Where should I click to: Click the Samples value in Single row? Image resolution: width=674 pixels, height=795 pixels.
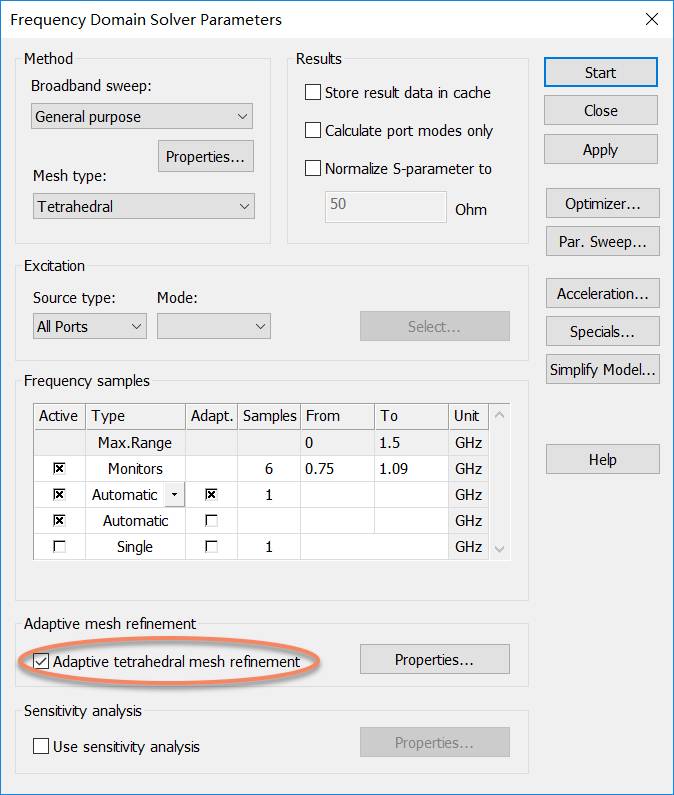[269, 547]
